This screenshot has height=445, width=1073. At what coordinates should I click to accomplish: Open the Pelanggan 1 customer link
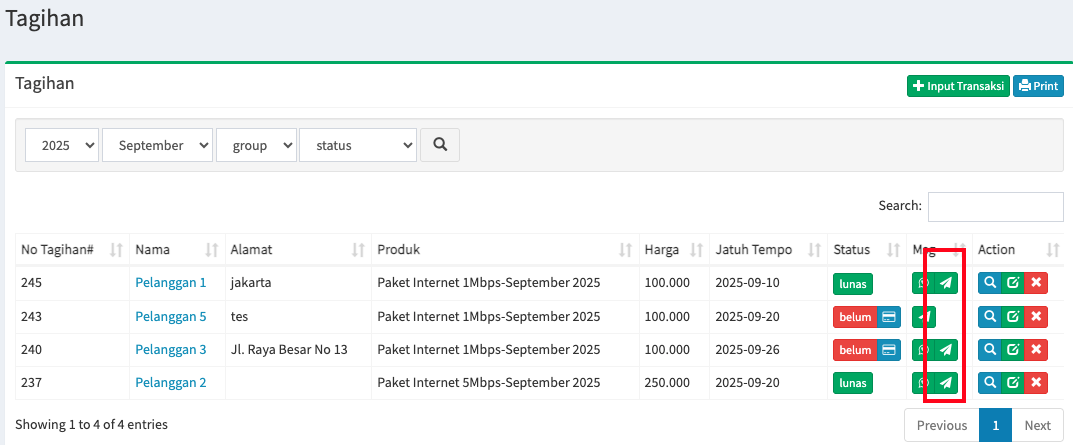170,283
